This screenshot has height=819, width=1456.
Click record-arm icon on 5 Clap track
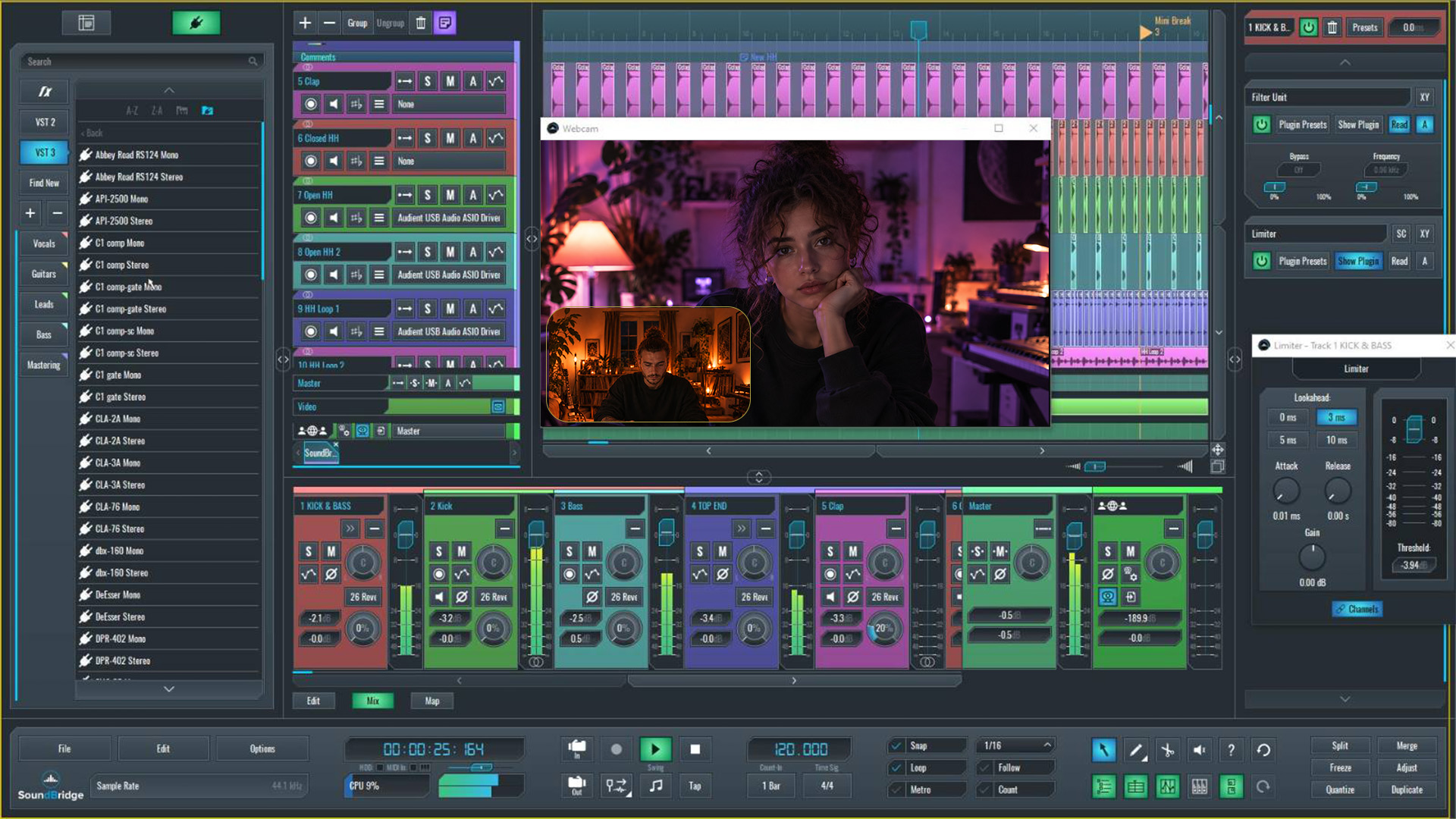coord(310,104)
